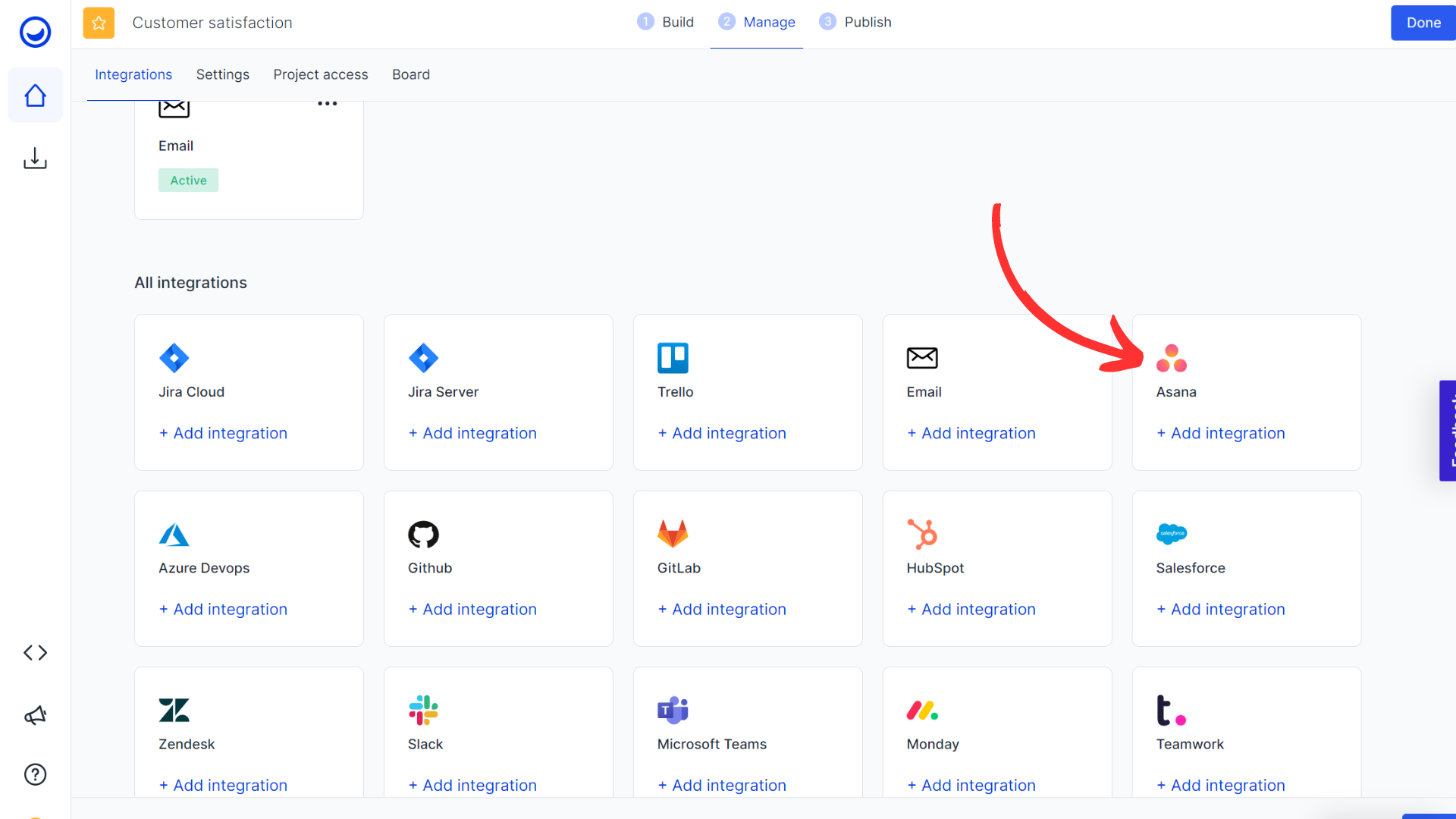Click the Asana logo icon
Screen dimensions: 1456x819
1171,358
